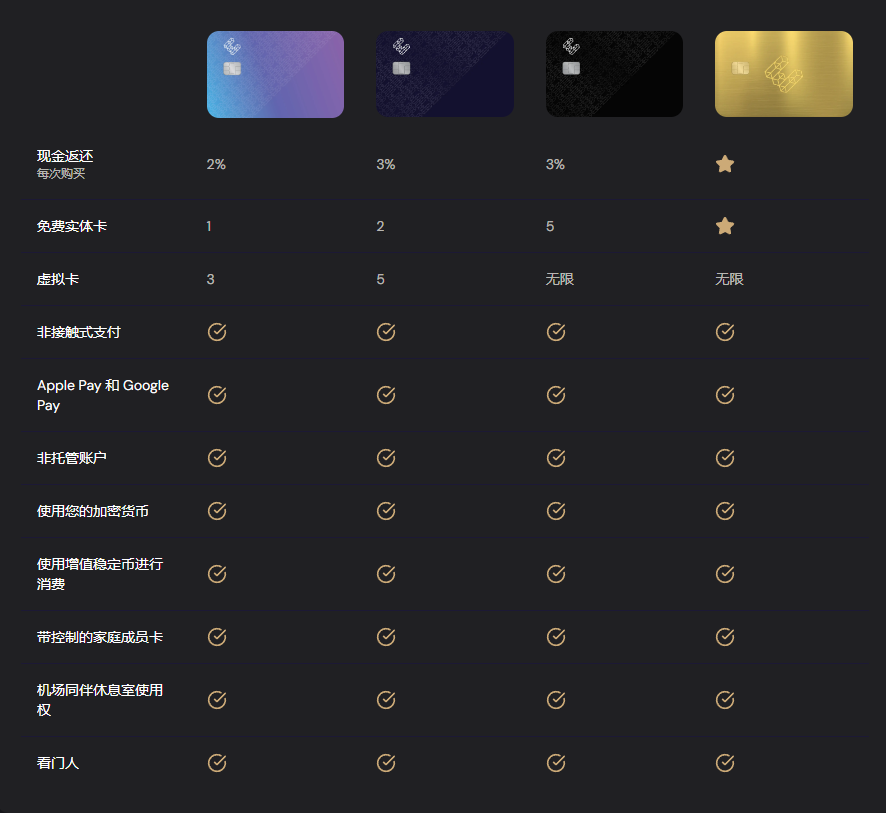Click the 非接触式支付 checkmark under the blue-purple card

click(x=217, y=332)
